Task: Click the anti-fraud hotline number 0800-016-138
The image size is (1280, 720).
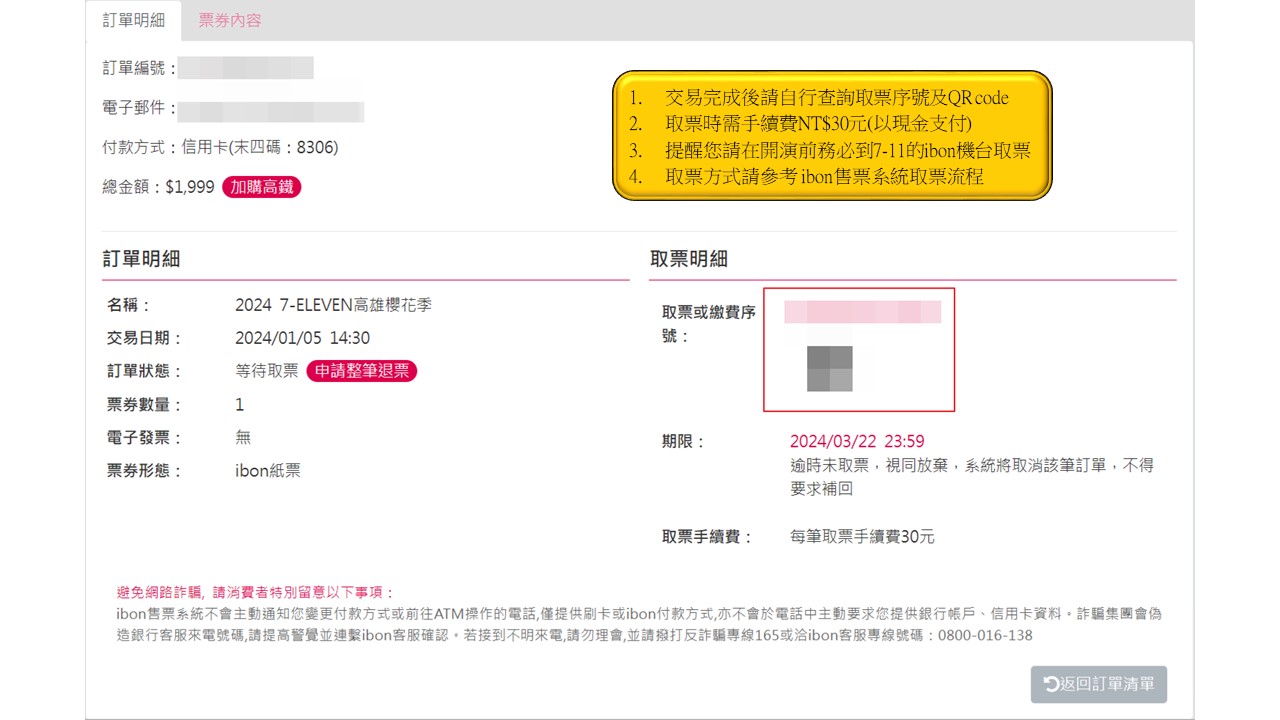Action: point(985,635)
